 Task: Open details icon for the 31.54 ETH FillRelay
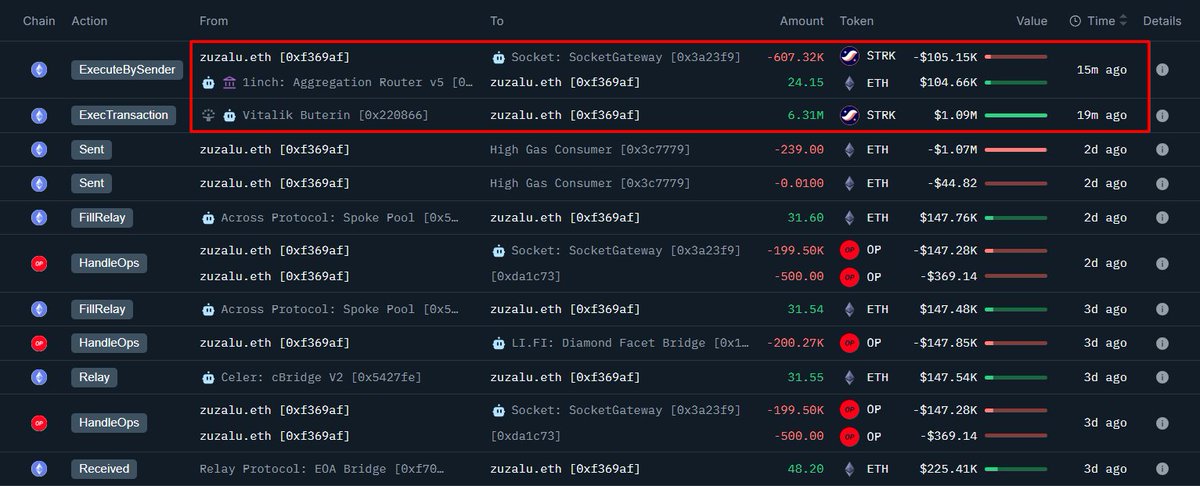tap(1162, 309)
